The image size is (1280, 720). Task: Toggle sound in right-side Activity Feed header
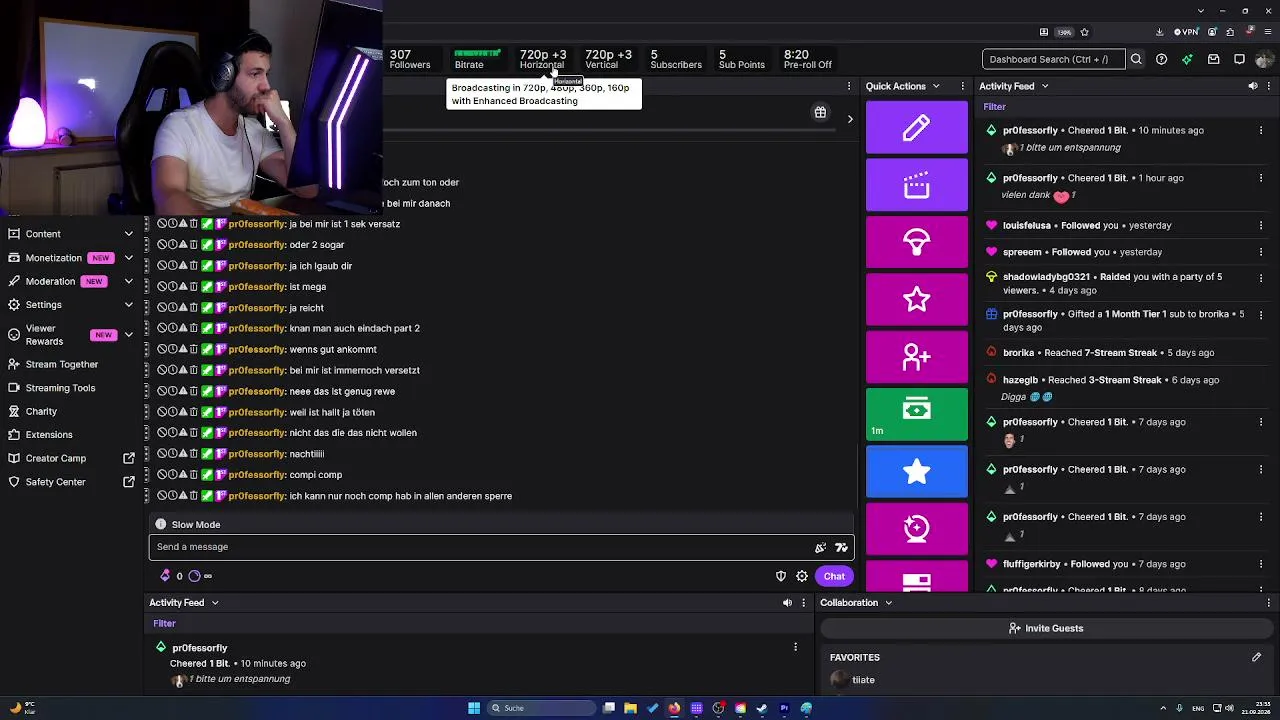tap(1253, 86)
